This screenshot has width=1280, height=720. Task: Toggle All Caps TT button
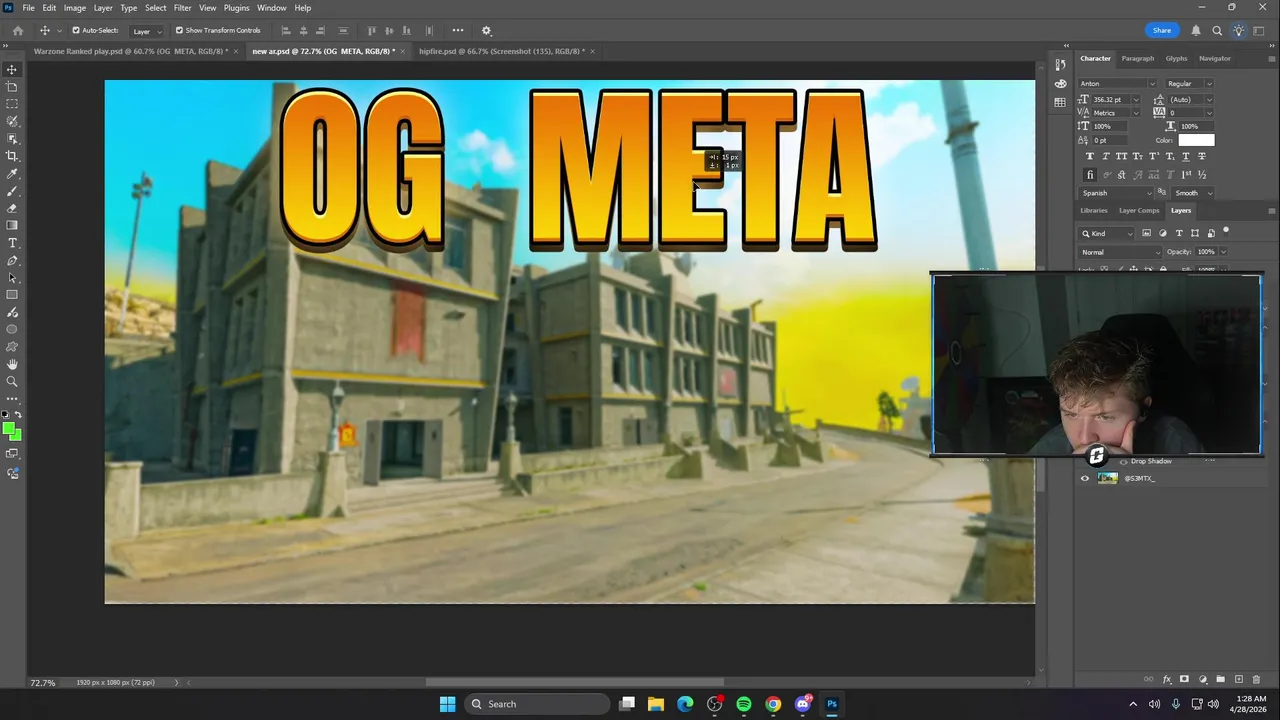point(1121,156)
